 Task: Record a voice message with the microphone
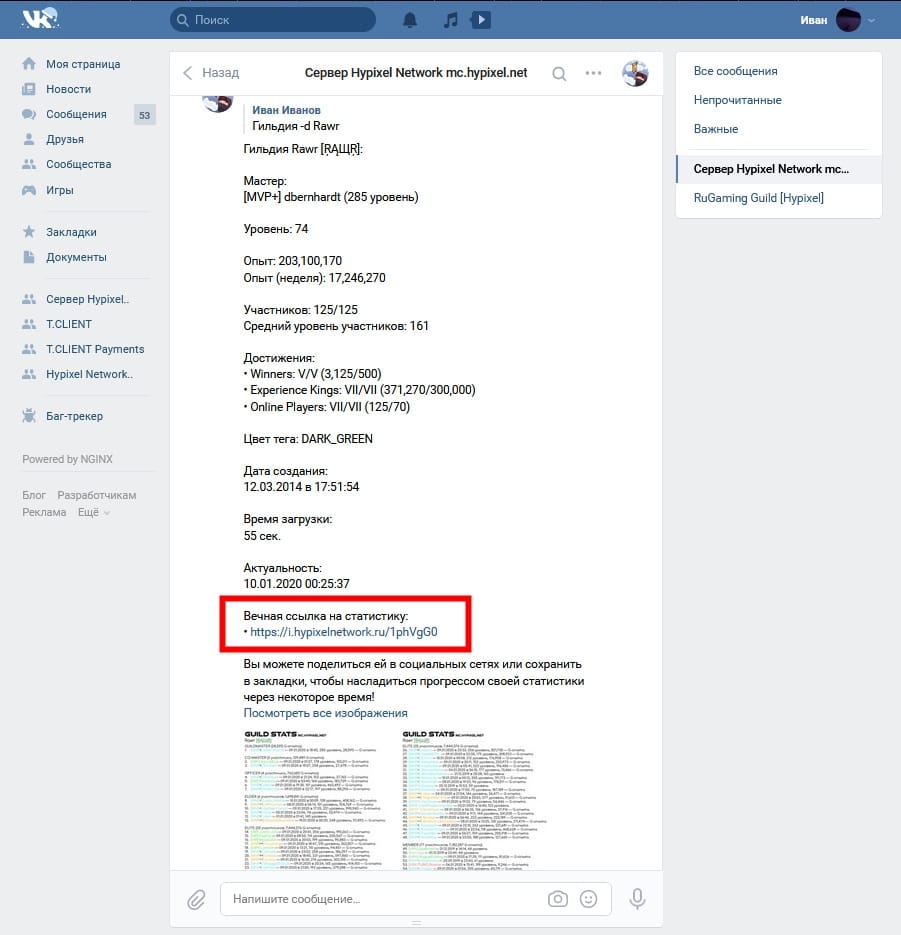[x=636, y=899]
